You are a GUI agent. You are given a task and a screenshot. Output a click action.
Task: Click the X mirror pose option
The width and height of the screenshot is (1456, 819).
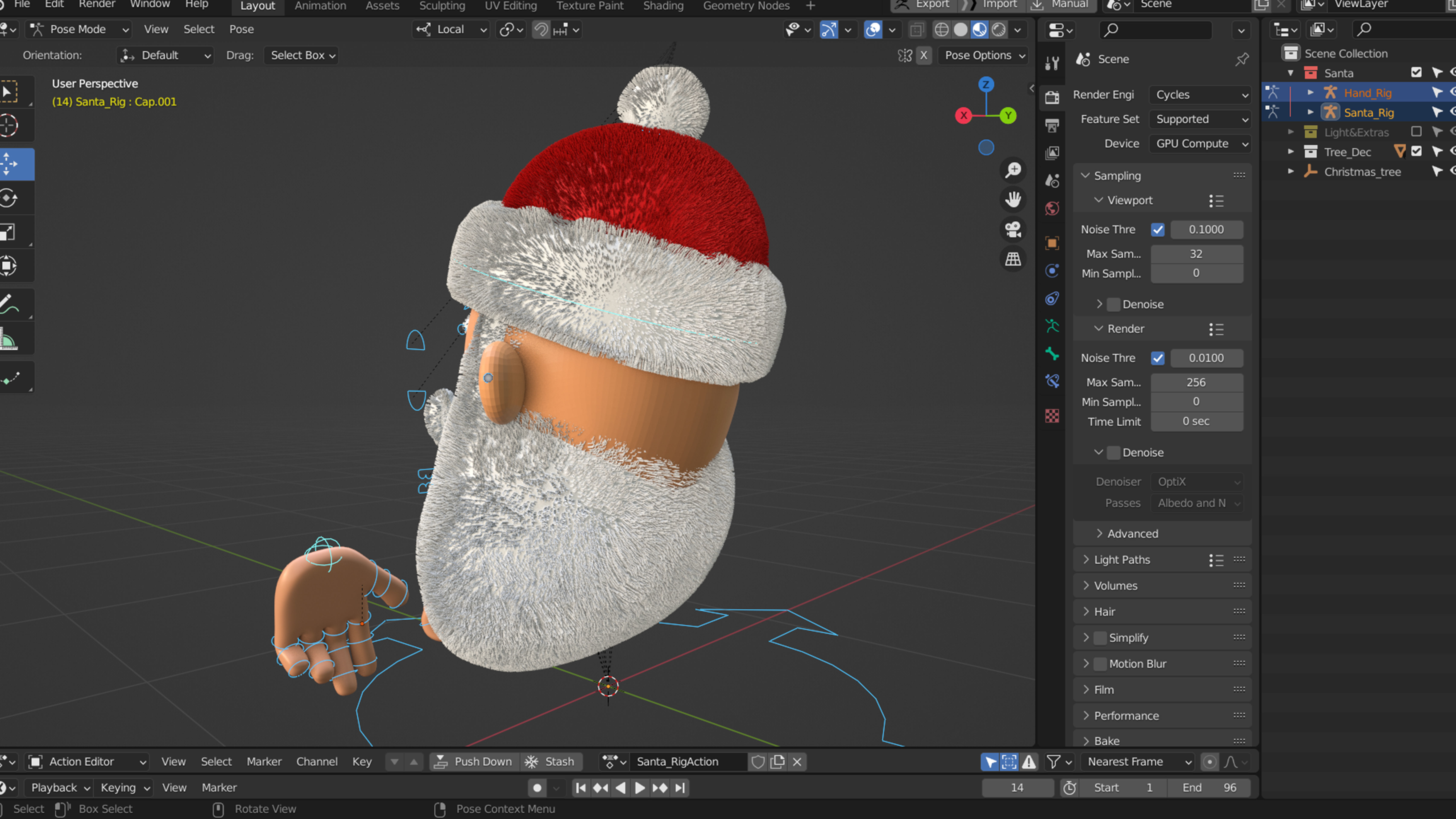[923, 55]
